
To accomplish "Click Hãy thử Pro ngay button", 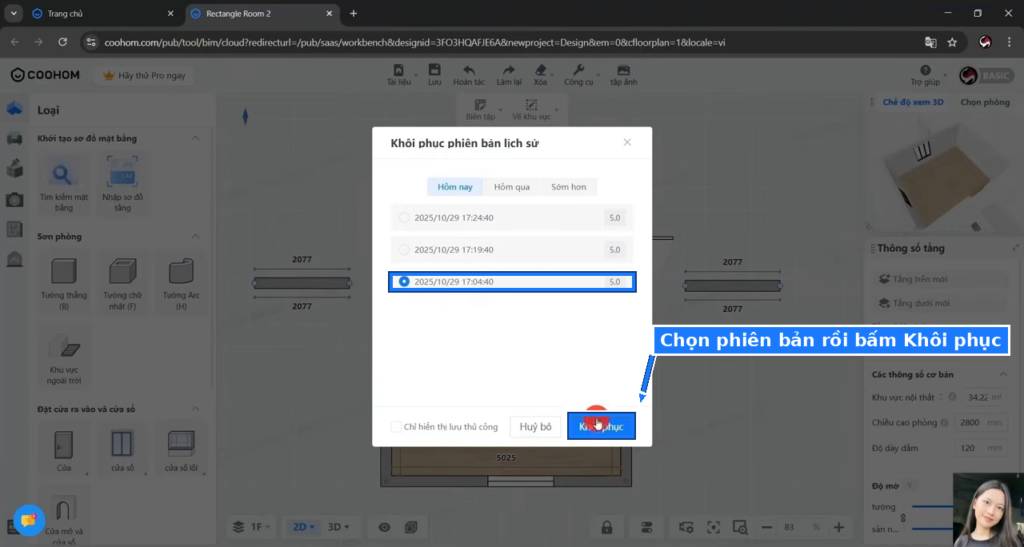I will 144,75.
